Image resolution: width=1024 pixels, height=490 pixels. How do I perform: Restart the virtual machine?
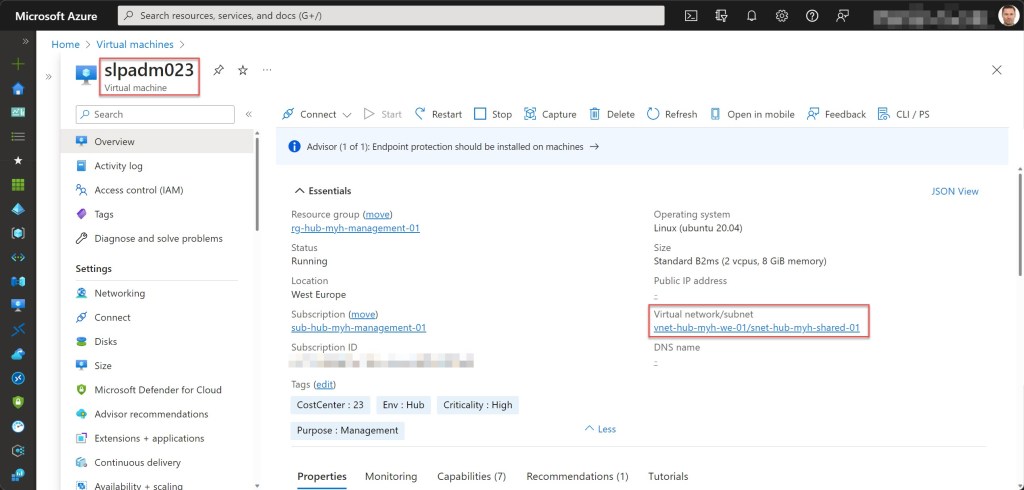pyautogui.click(x=438, y=114)
